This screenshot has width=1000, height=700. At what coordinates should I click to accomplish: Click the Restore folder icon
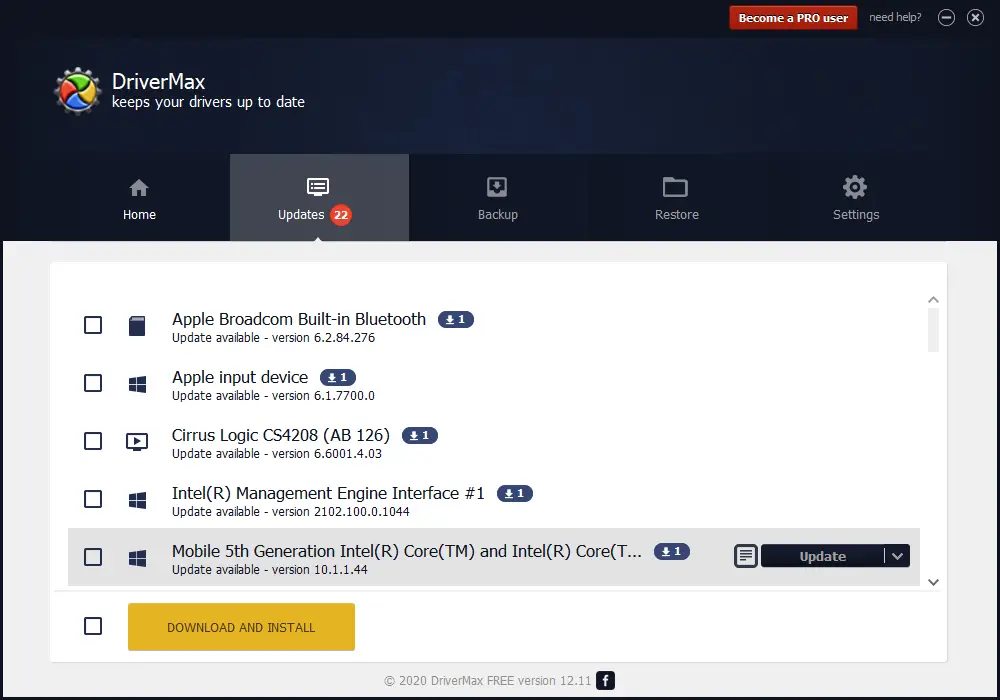point(675,187)
